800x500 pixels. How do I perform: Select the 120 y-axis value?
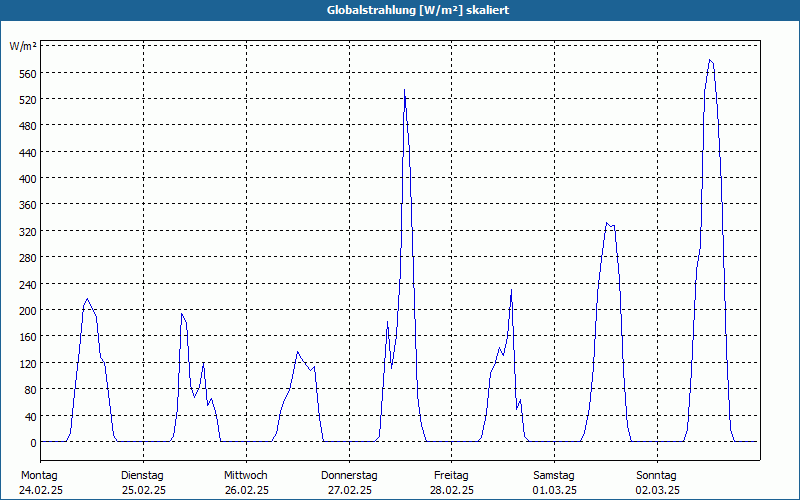tap(28, 364)
